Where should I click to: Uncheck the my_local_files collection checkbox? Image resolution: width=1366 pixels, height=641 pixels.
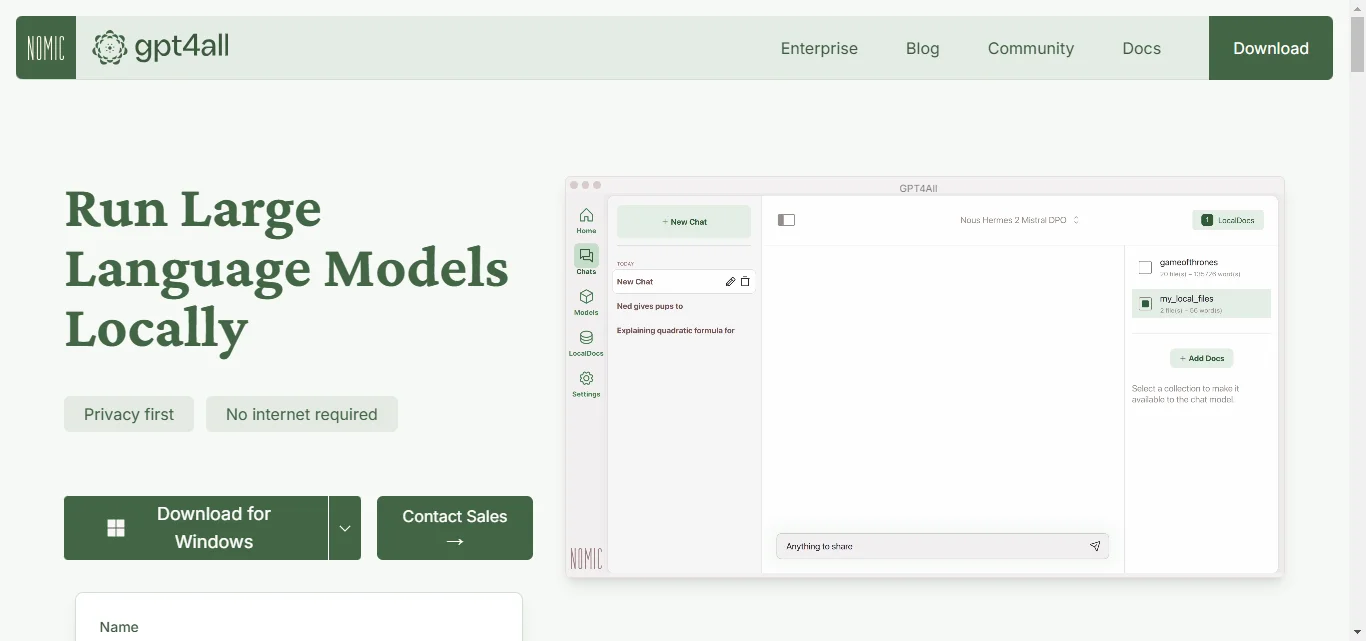point(1145,304)
